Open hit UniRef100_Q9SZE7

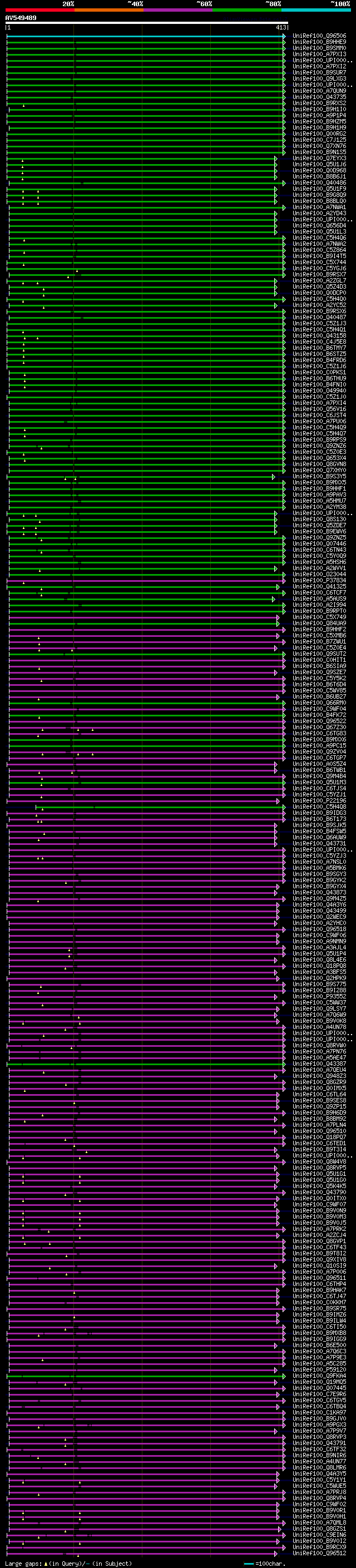coord(319,672)
